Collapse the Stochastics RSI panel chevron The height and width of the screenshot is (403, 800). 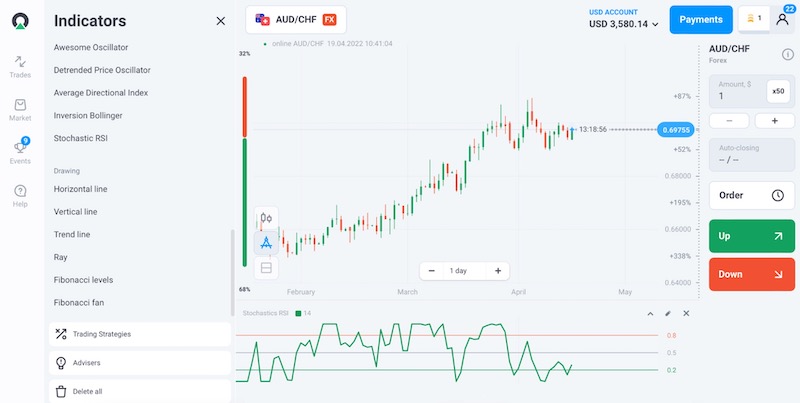650,314
